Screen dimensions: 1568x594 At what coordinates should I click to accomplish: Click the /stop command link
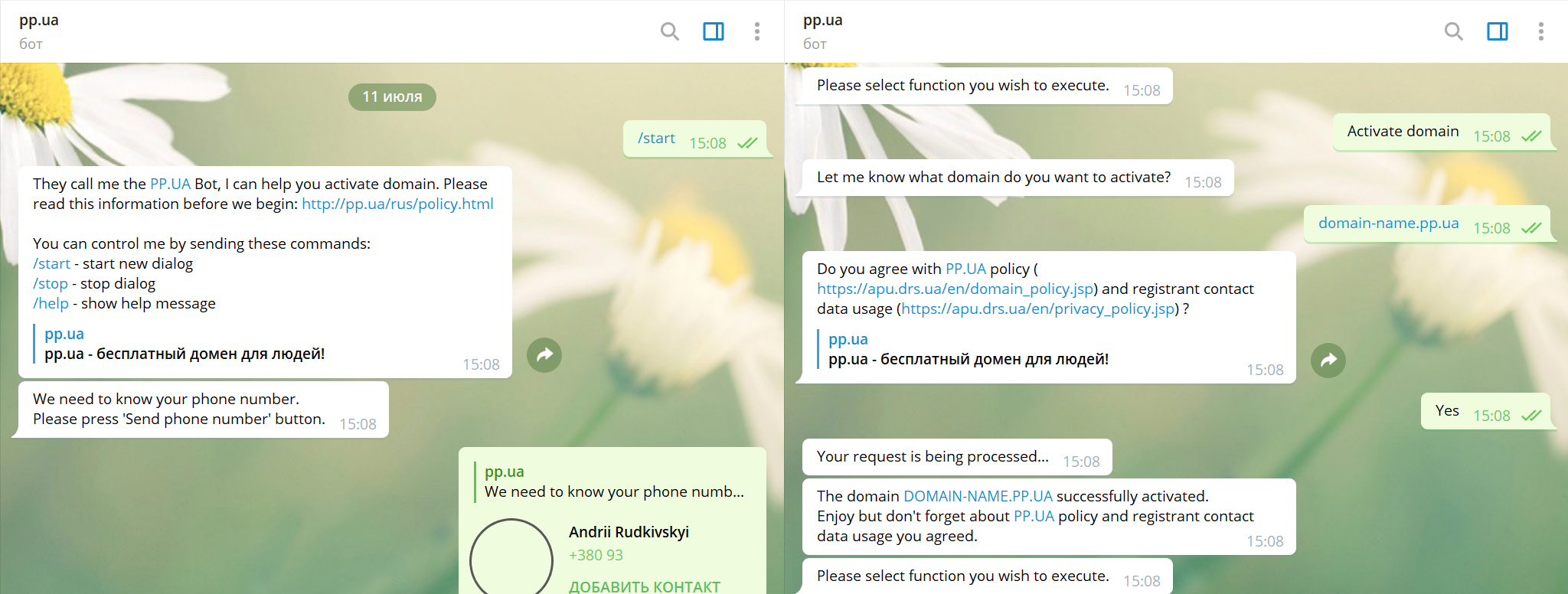[51, 284]
